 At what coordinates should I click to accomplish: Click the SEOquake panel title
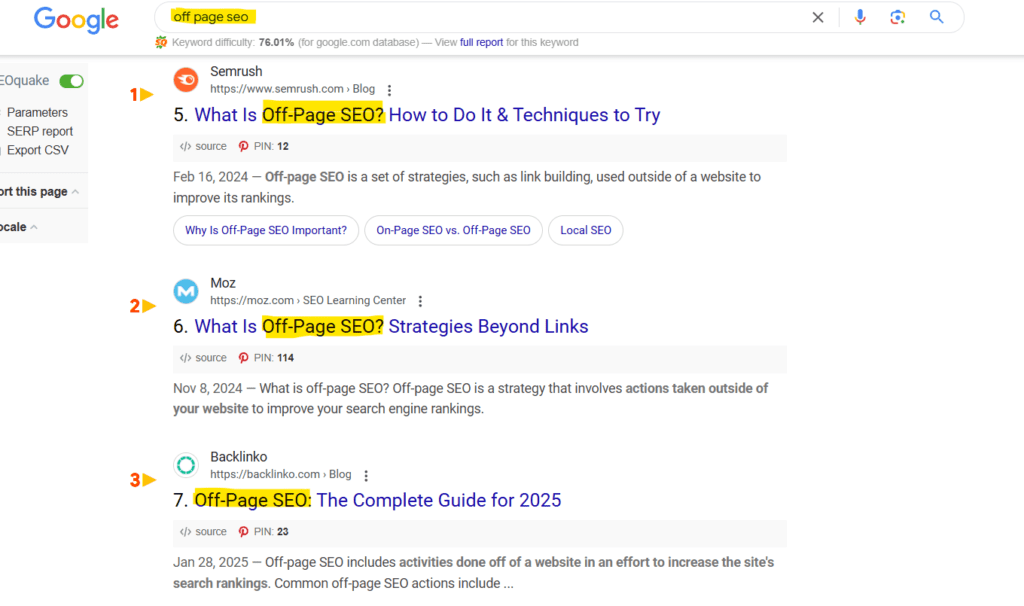point(25,81)
